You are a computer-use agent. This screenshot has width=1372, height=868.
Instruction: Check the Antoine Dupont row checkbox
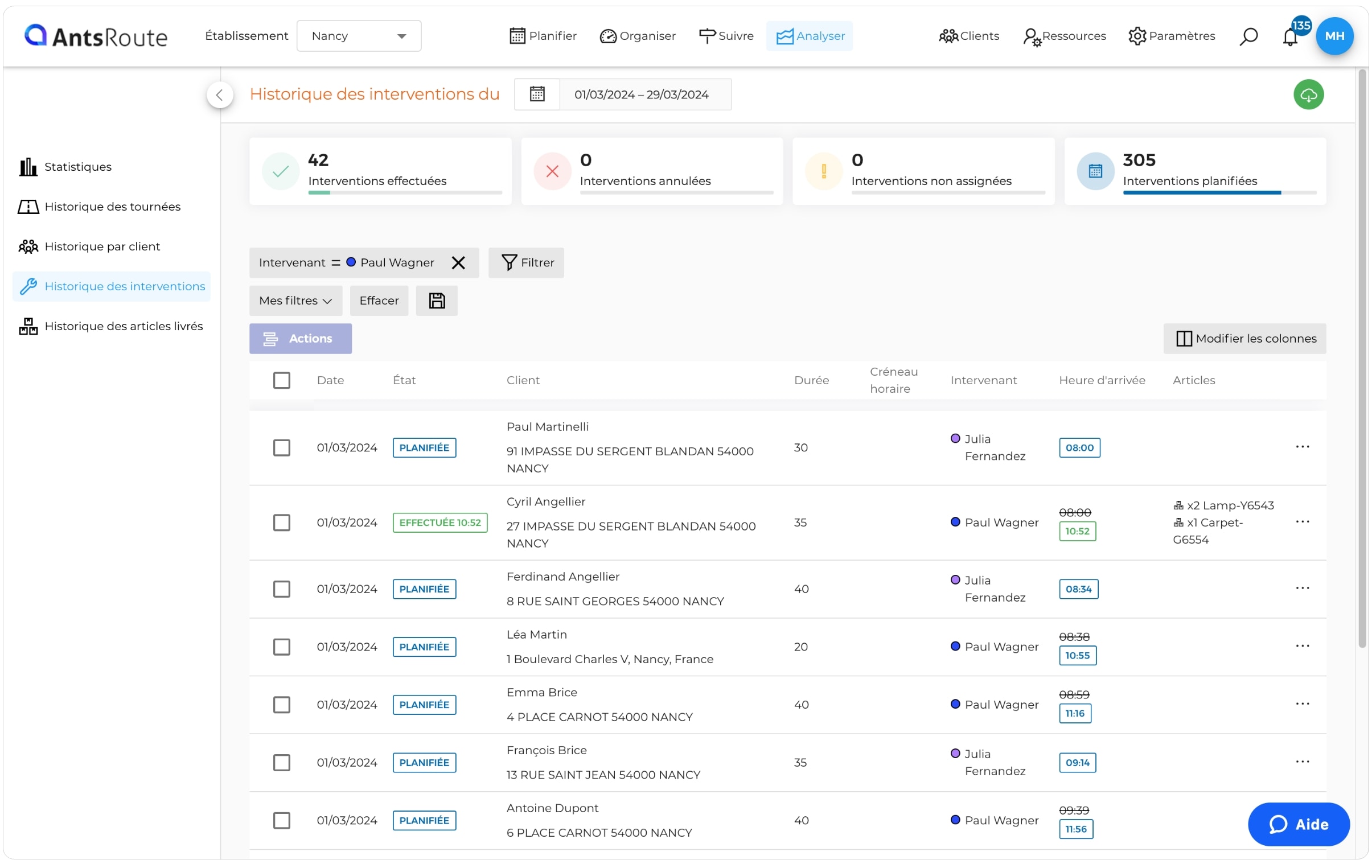tap(281, 821)
